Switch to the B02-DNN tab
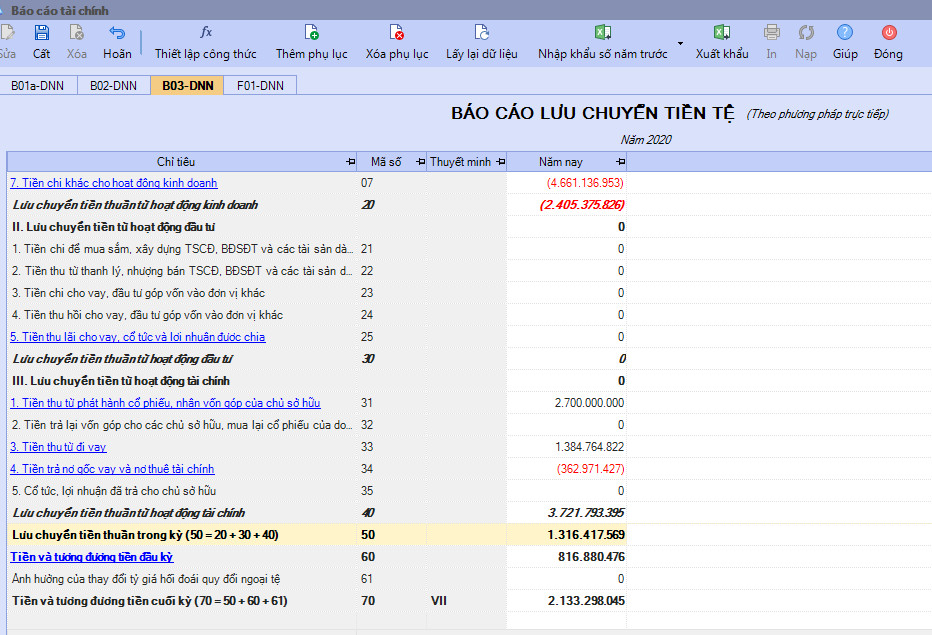932x635 pixels. (114, 86)
